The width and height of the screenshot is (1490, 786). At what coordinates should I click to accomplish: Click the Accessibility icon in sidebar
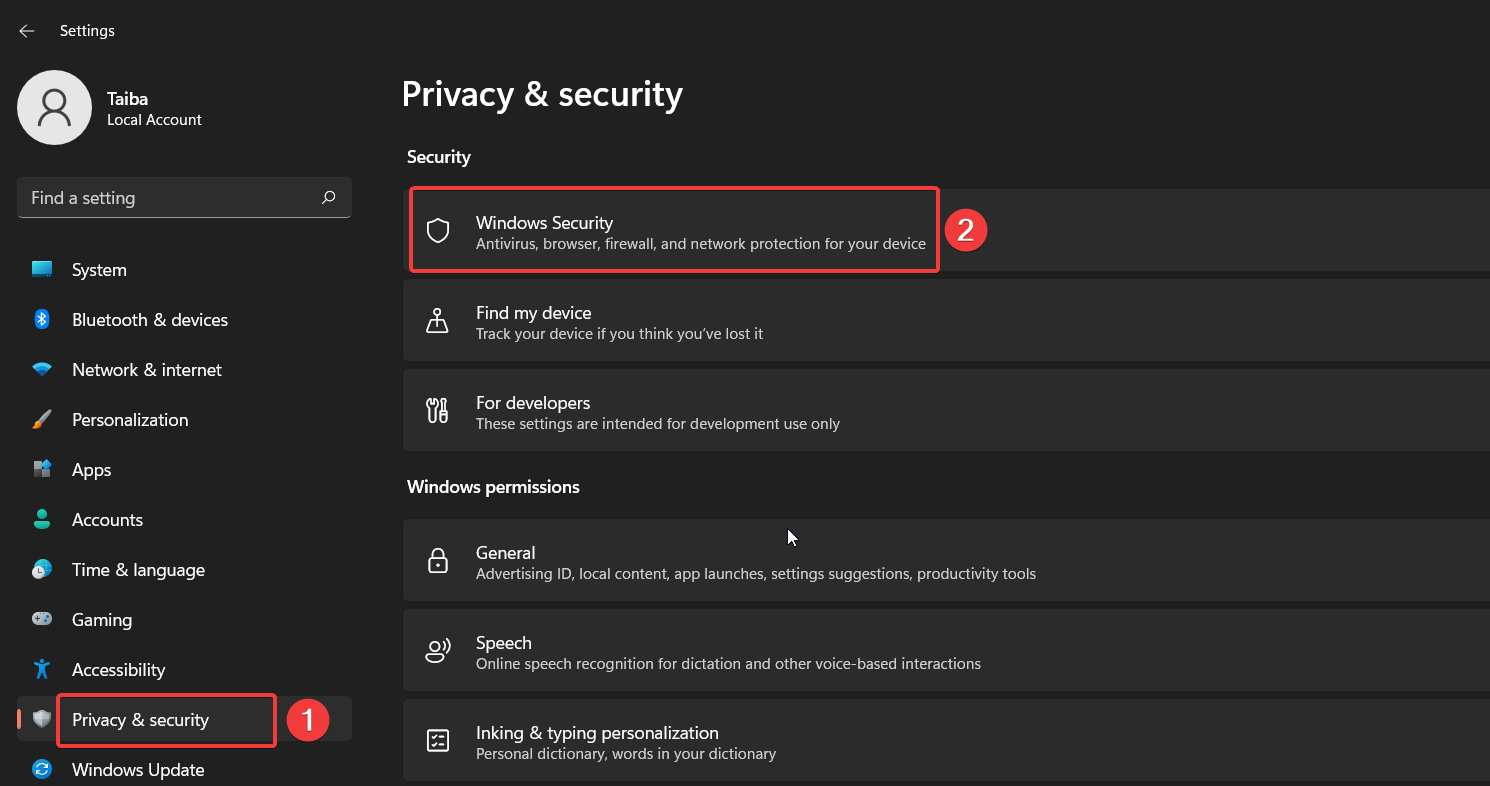pos(42,669)
